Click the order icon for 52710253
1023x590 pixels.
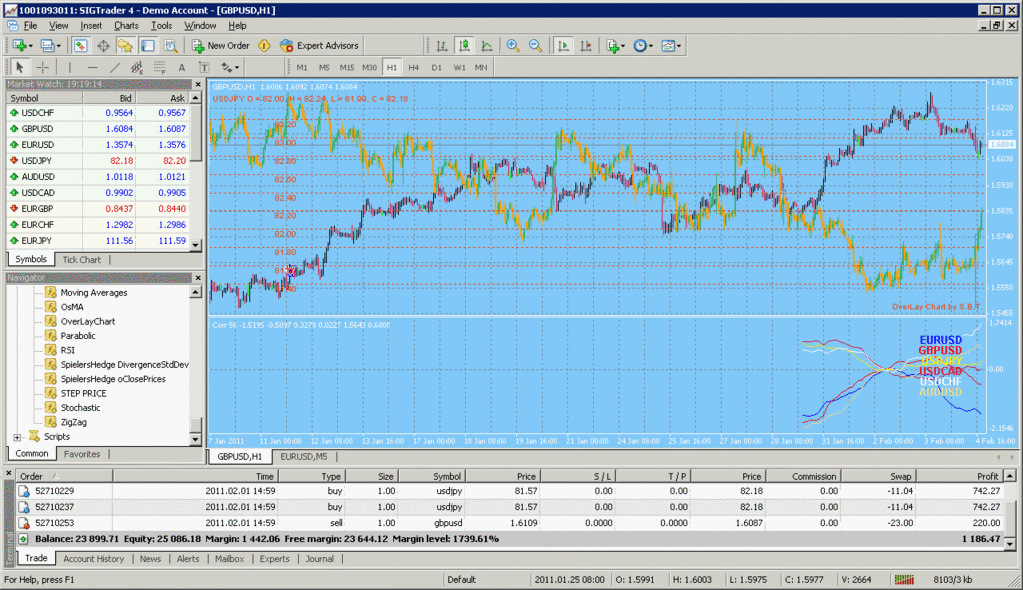(x=24, y=523)
